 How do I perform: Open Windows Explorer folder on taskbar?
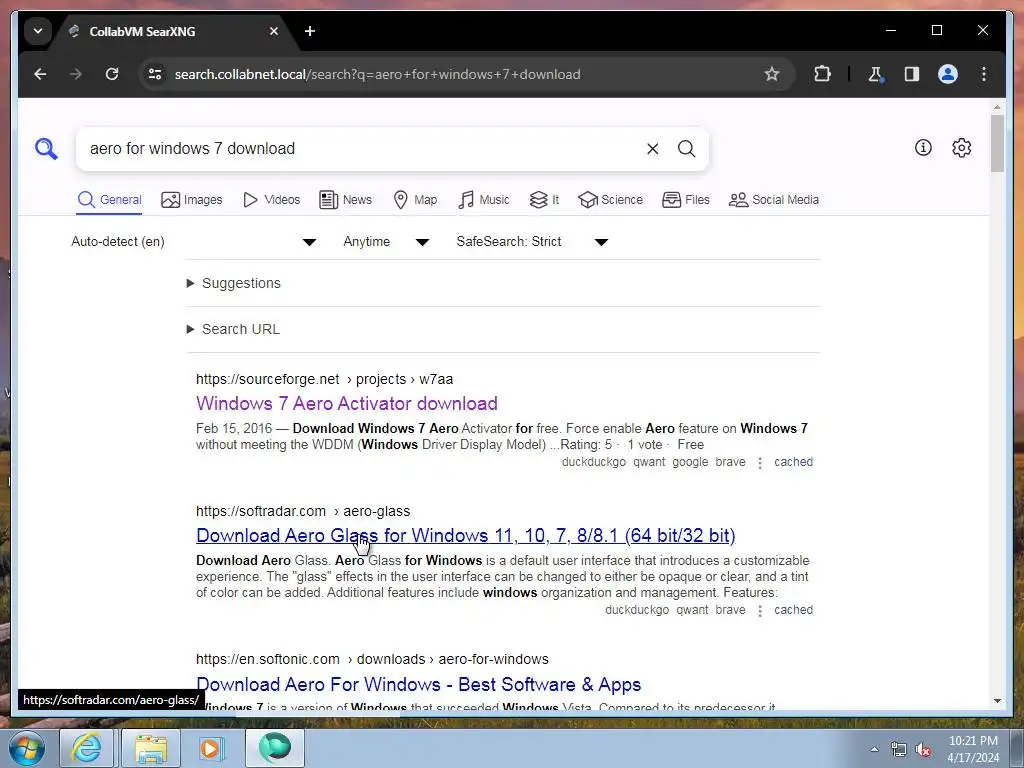[151, 748]
